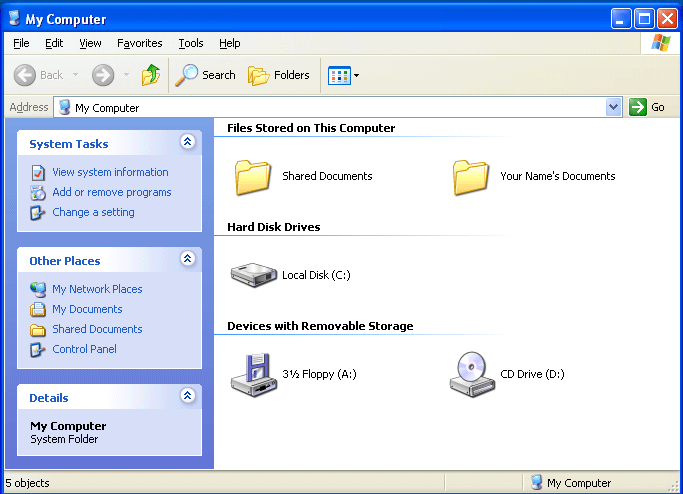Viewport: 683px width, 494px height.
Task: Click the My Computer icon in address bar
Action: pyautogui.click(x=65, y=107)
